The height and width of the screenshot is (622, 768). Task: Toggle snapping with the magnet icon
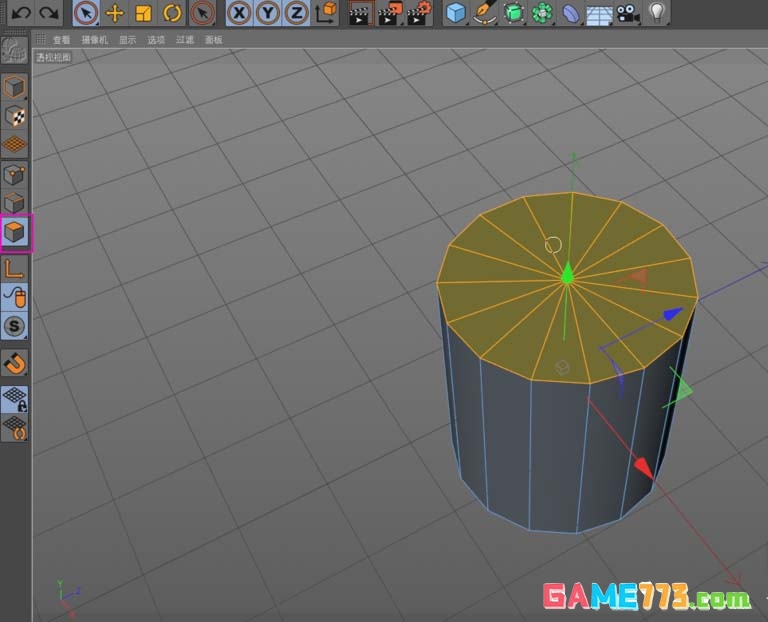(14, 363)
